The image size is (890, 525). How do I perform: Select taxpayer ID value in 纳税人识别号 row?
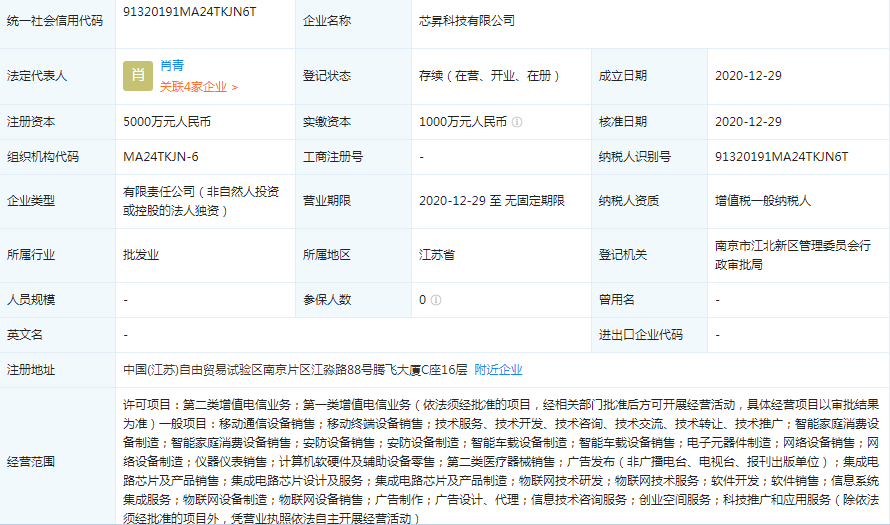[x=782, y=157]
